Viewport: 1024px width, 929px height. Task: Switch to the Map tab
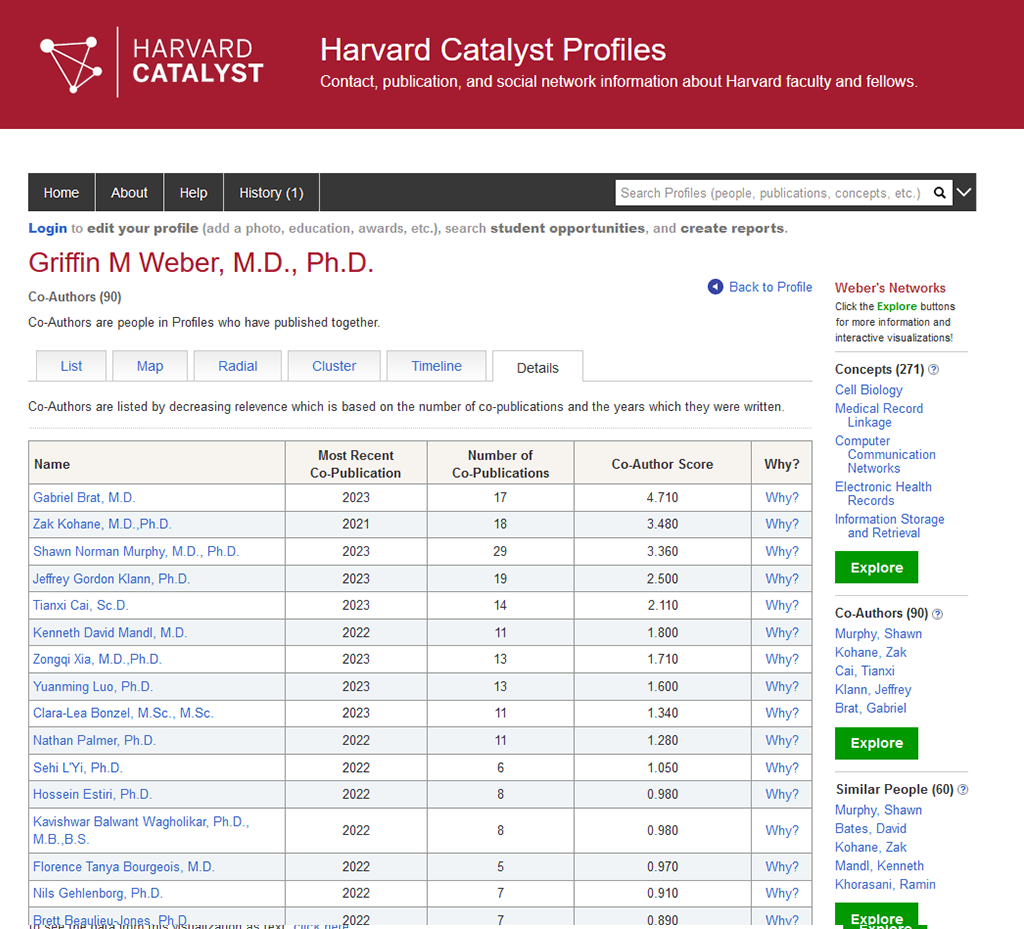click(150, 366)
